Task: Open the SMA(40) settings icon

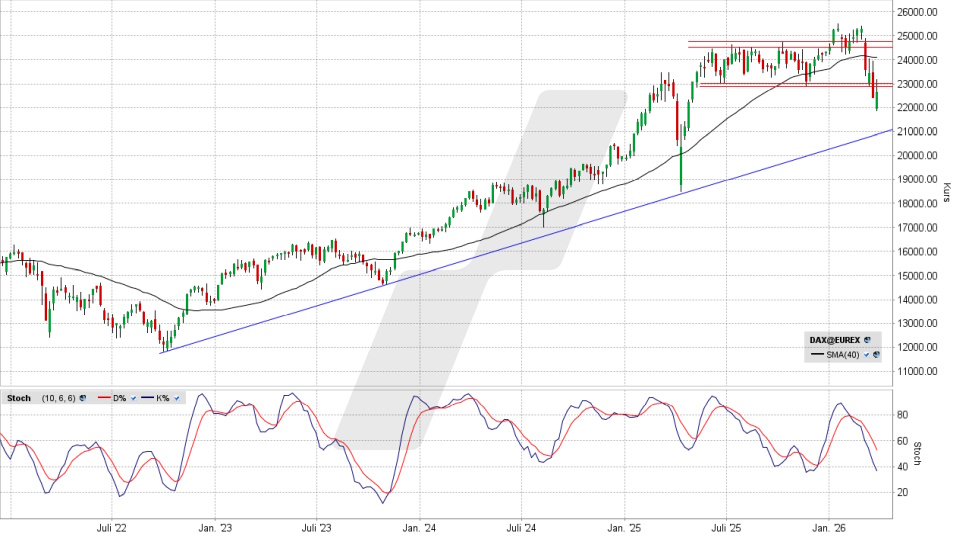Action: coord(876,355)
